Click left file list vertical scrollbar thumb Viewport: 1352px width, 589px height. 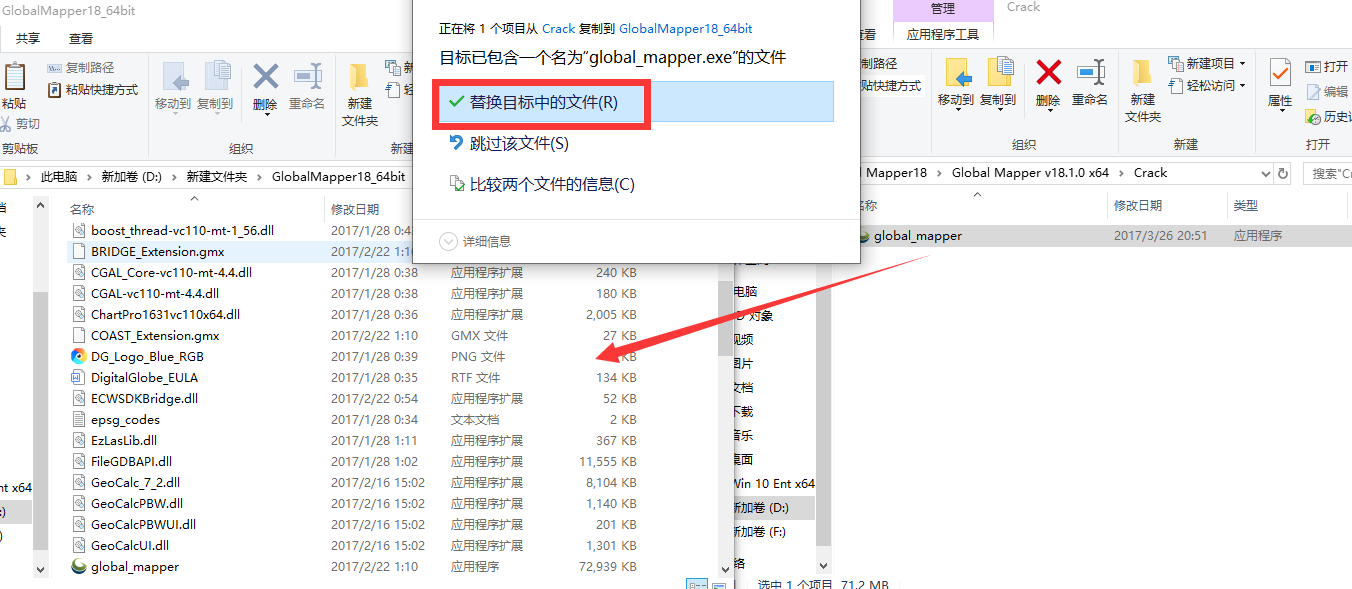[x=726, y=318]
